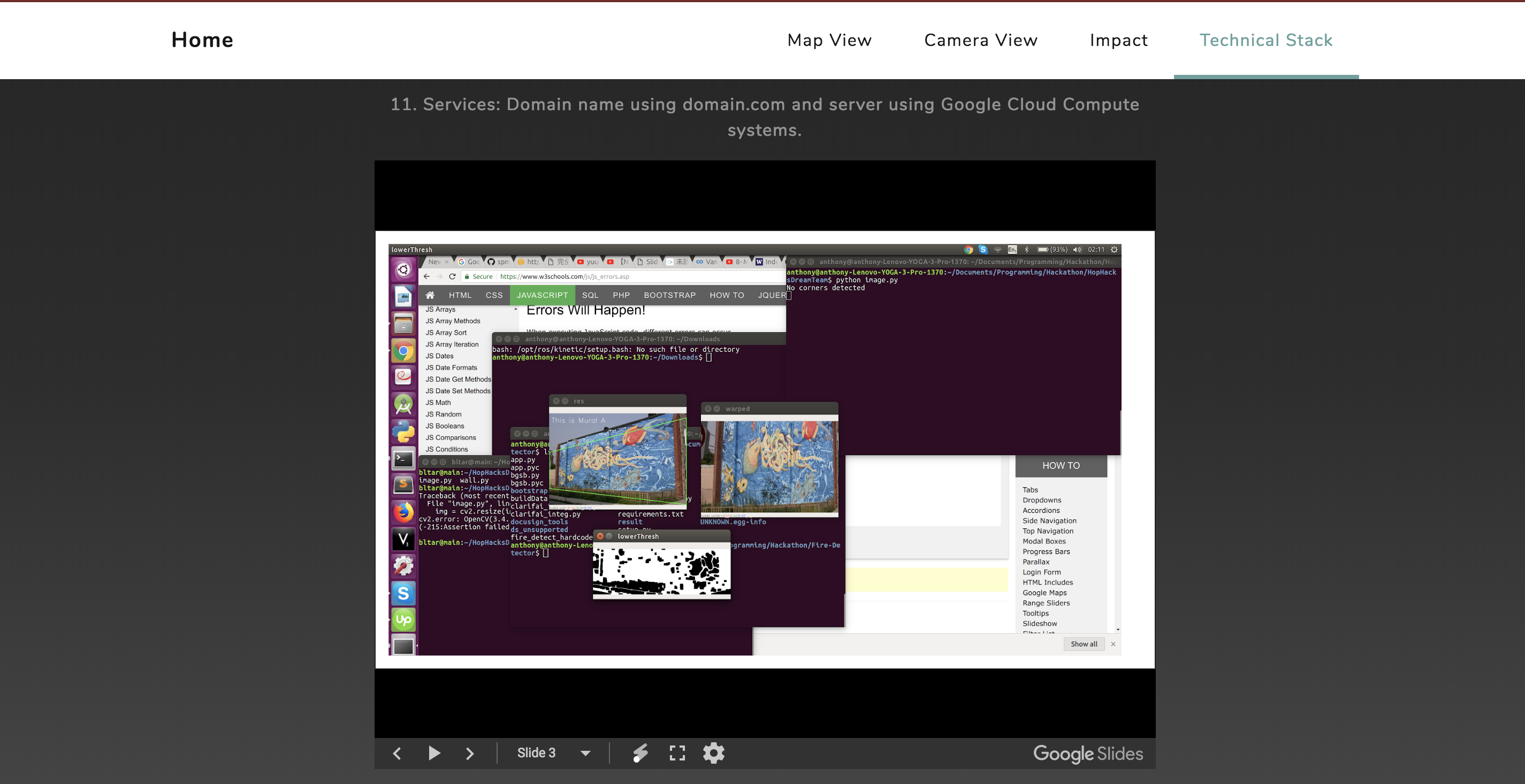Image resolution: width=1525 pixels, height=784 pixels.
Task: Click the w3schools home icon in the slide
Action: pos(430,295)
